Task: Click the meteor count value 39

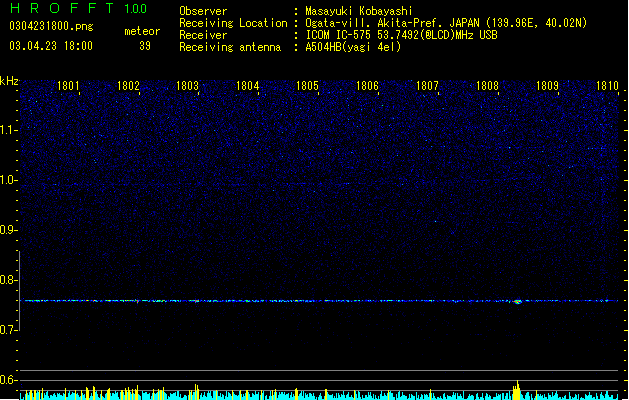Action: (145, 46)
